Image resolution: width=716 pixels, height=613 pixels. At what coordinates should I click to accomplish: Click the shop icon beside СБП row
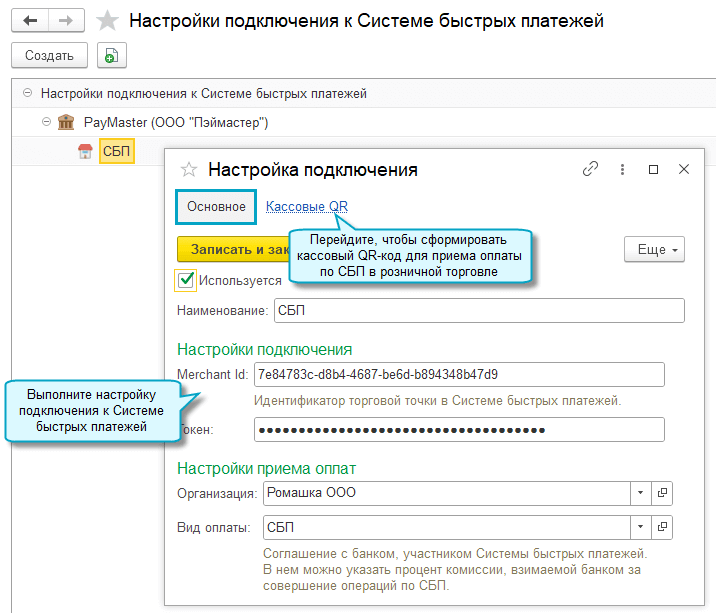(85, 151)
